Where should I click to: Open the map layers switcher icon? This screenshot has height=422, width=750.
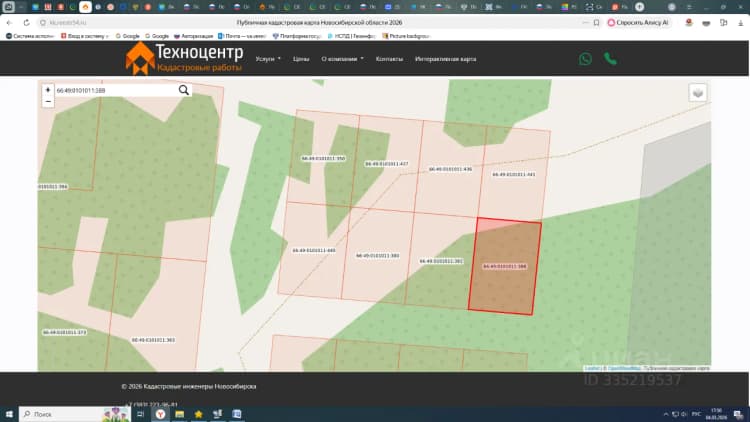698,93
